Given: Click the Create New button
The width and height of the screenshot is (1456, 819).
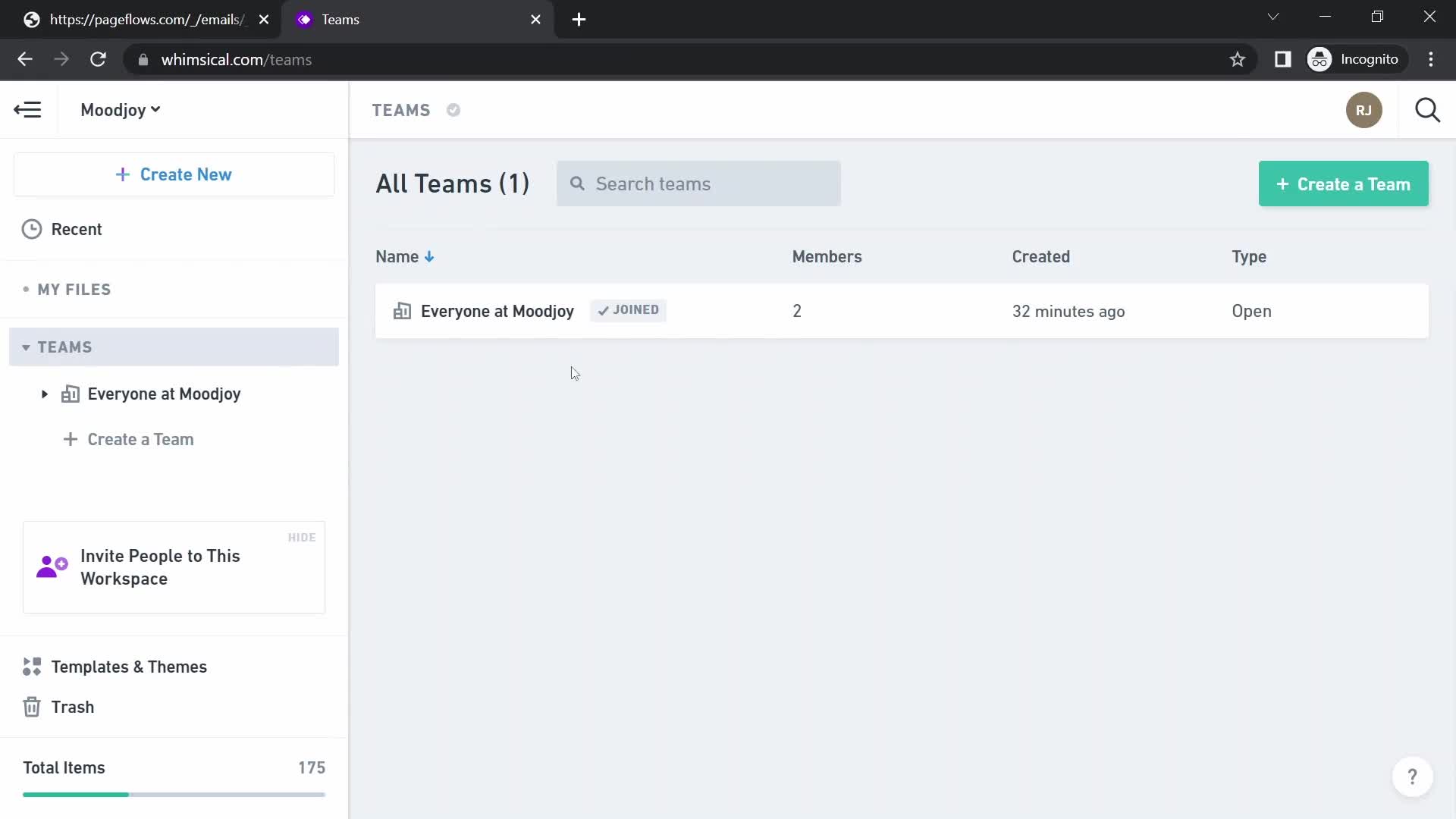Looking at the screenshot, I should pos(174,174).
